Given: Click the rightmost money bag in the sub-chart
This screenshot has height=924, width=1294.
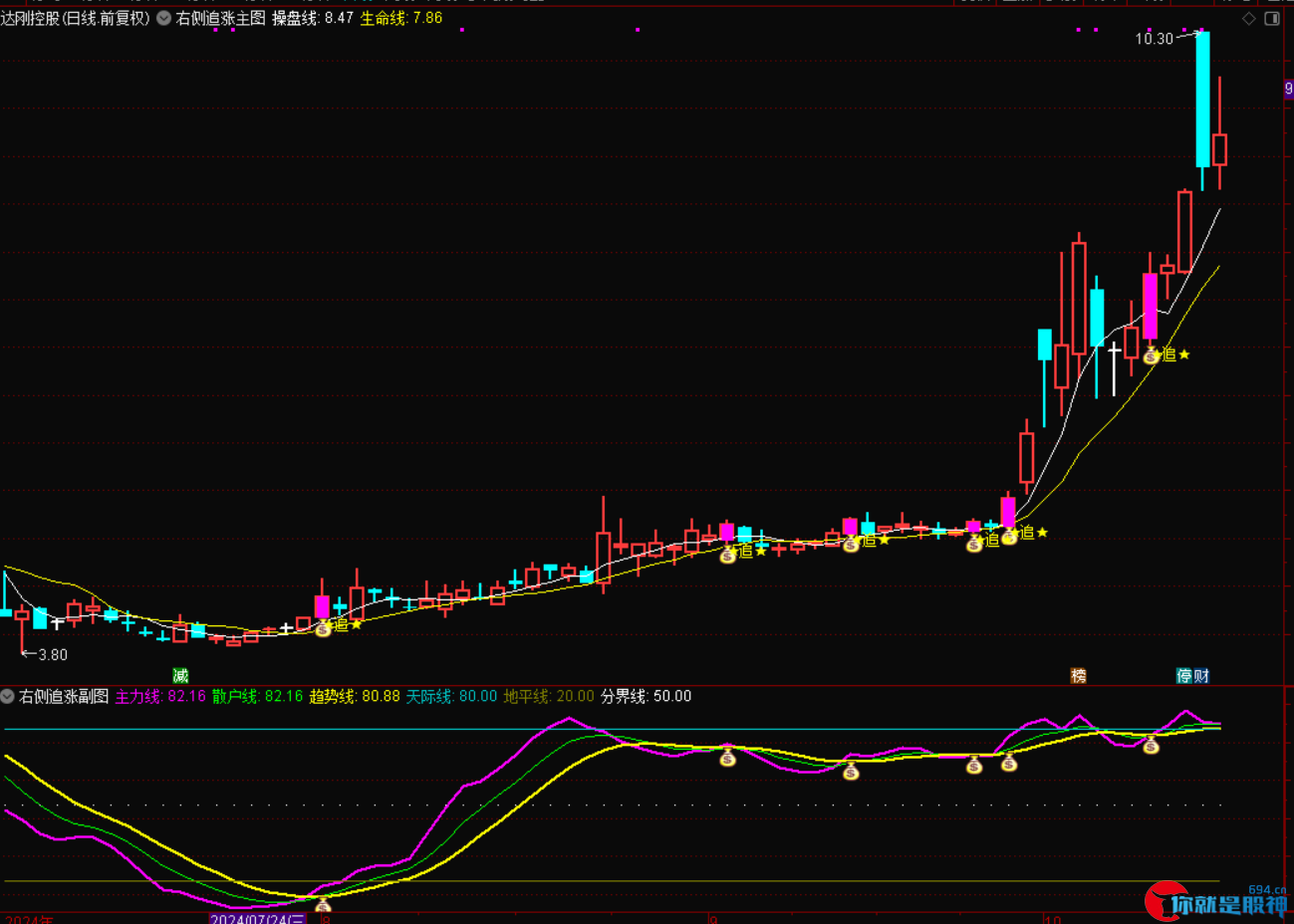Looking at the screenshot, I should pos(1151,744).
